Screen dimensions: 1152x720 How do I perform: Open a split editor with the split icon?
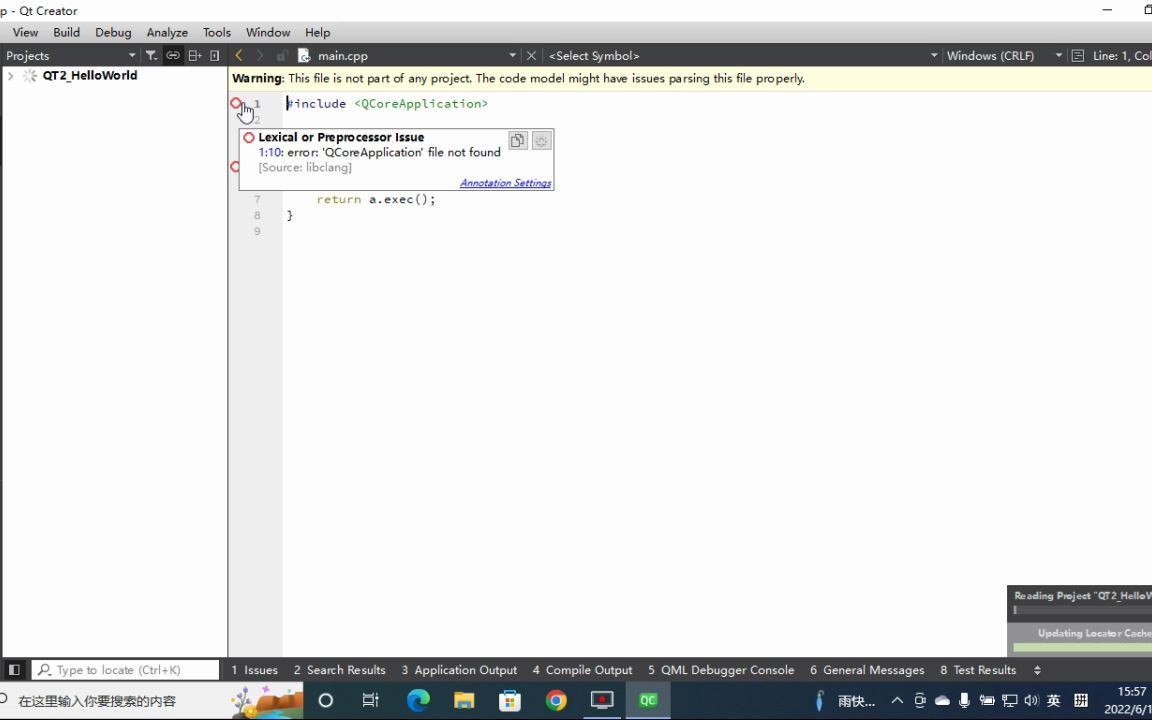[x=195, y=55]
